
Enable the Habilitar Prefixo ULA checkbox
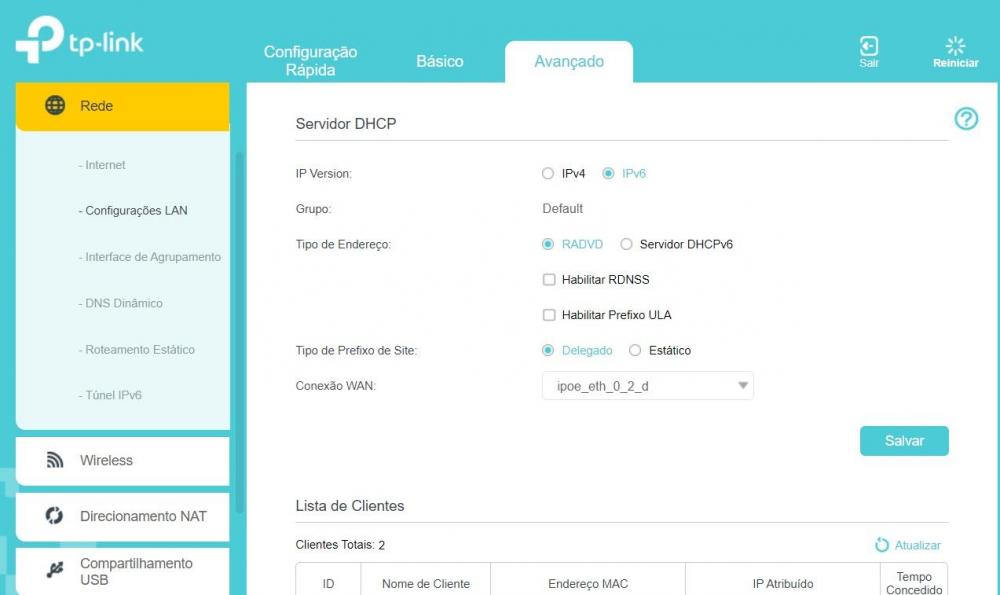548,315
